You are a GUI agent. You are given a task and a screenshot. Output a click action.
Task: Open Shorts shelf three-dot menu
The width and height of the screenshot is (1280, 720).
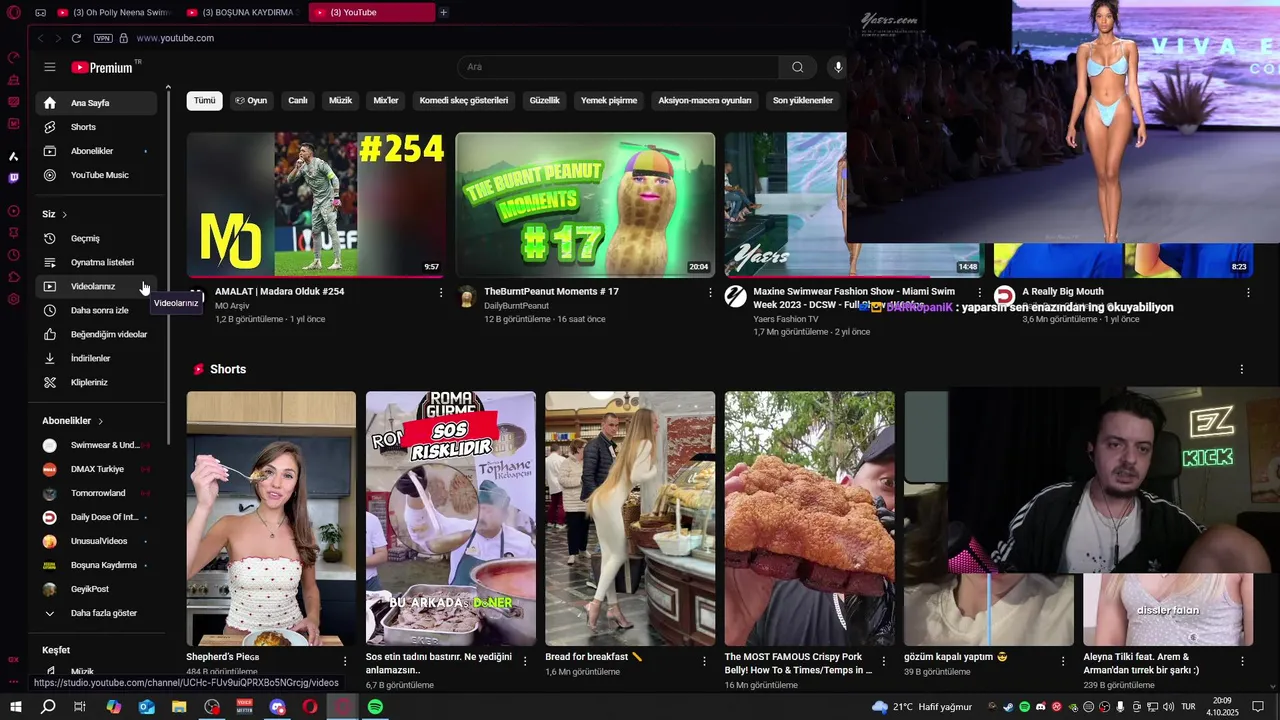pyautogui.click(x=1242, y=369)
